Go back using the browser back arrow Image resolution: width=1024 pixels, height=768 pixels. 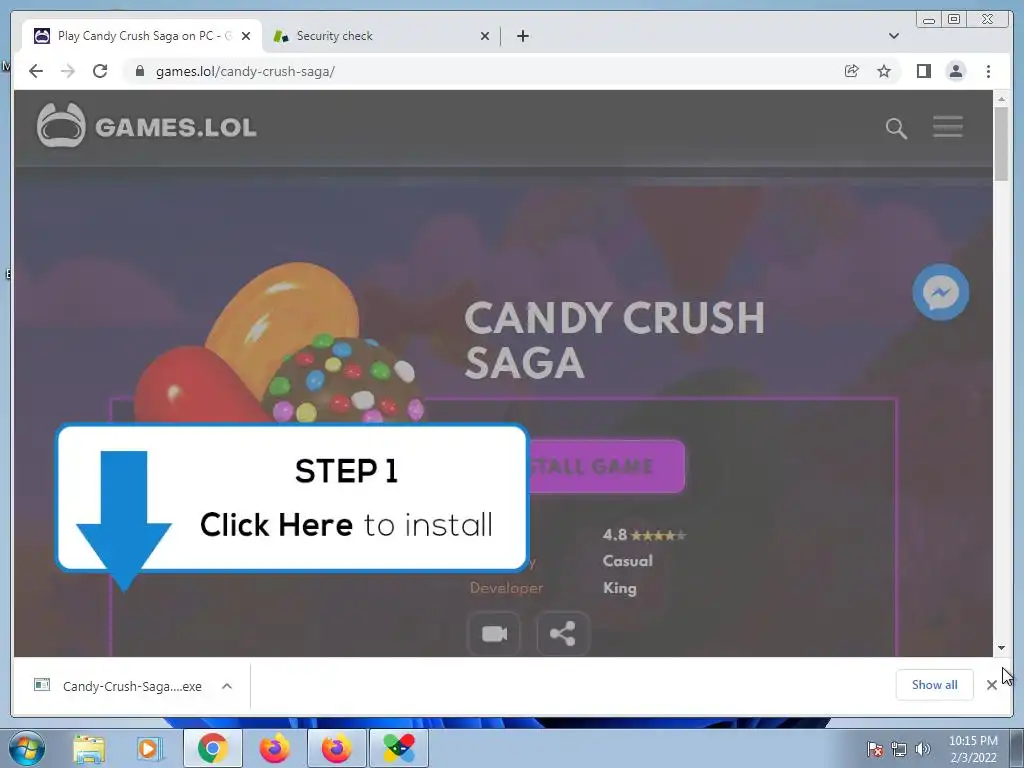coord(36,71)
